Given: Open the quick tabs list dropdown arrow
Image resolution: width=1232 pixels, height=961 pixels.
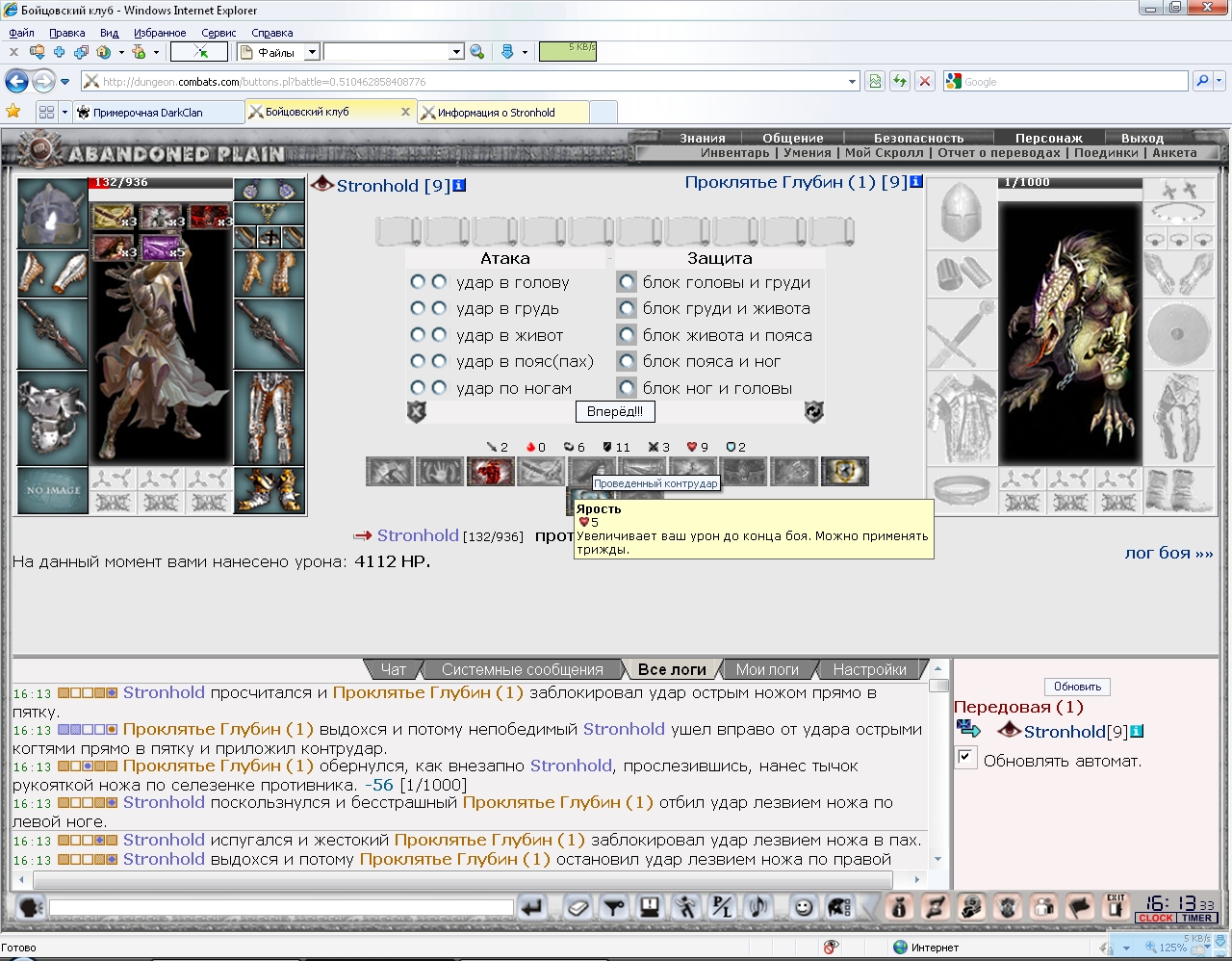Looking at the screenshot, I should pos(64,113).
